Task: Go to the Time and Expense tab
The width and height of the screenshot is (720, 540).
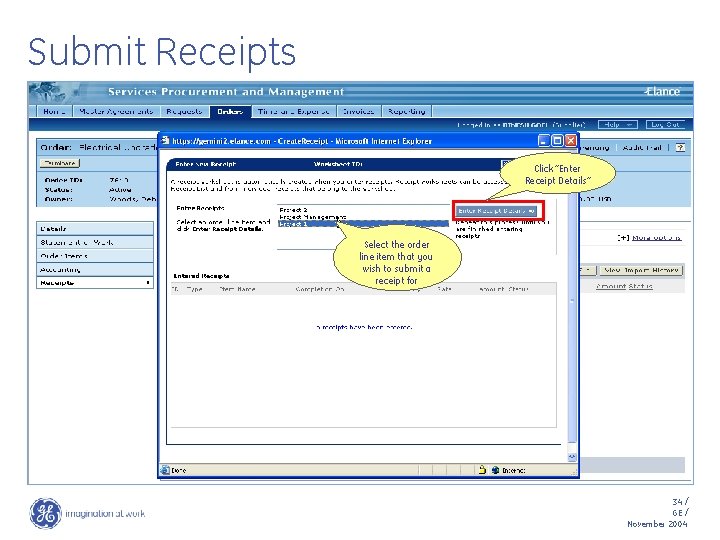Action: pos(293,112)
